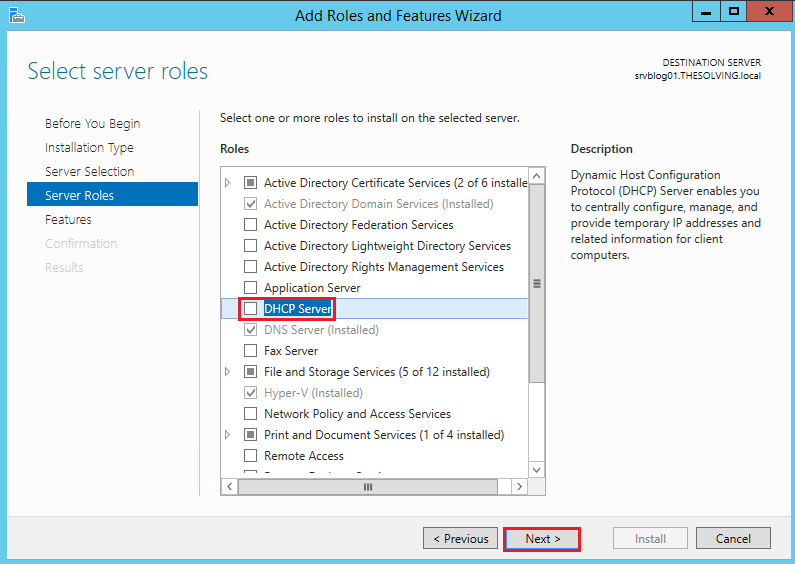Toggle Active Directory Certificate Services checkbox
This screenshot has height=564, width=795.
[x=250, y=183]
